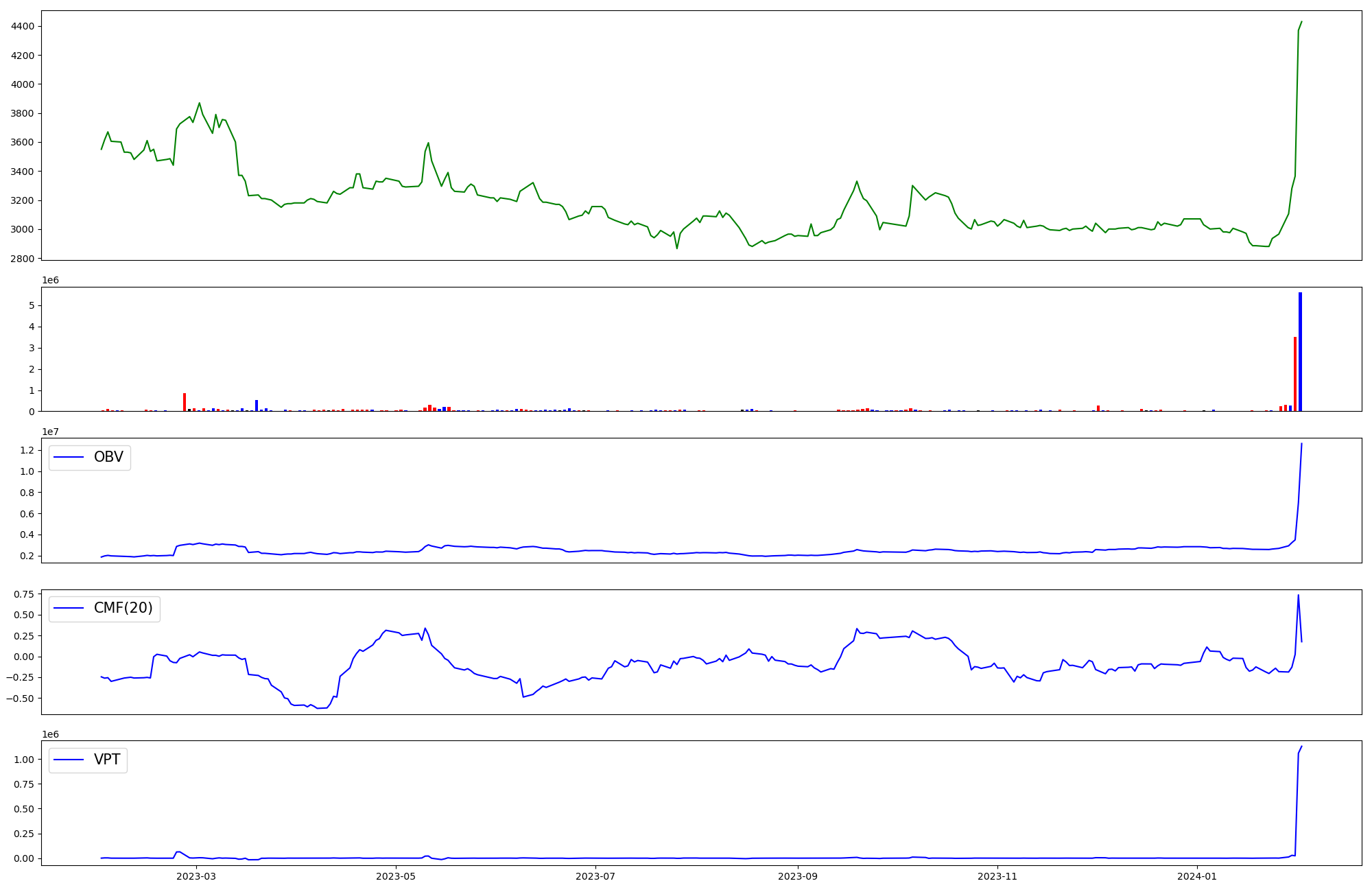Click the 2023-11 x-axis date label

coord(997,876)
